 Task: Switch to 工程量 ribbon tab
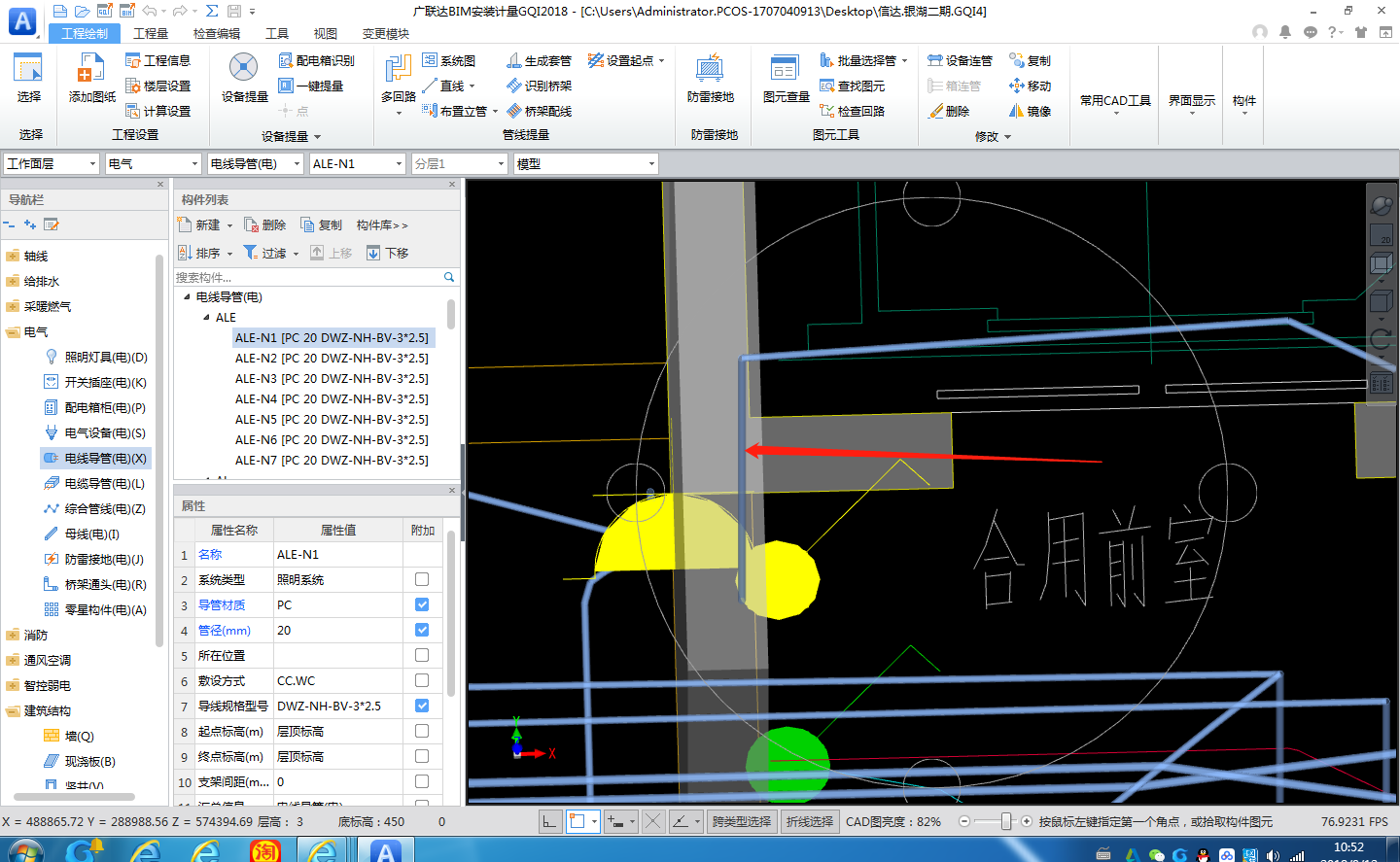click(x=151, y=33)
